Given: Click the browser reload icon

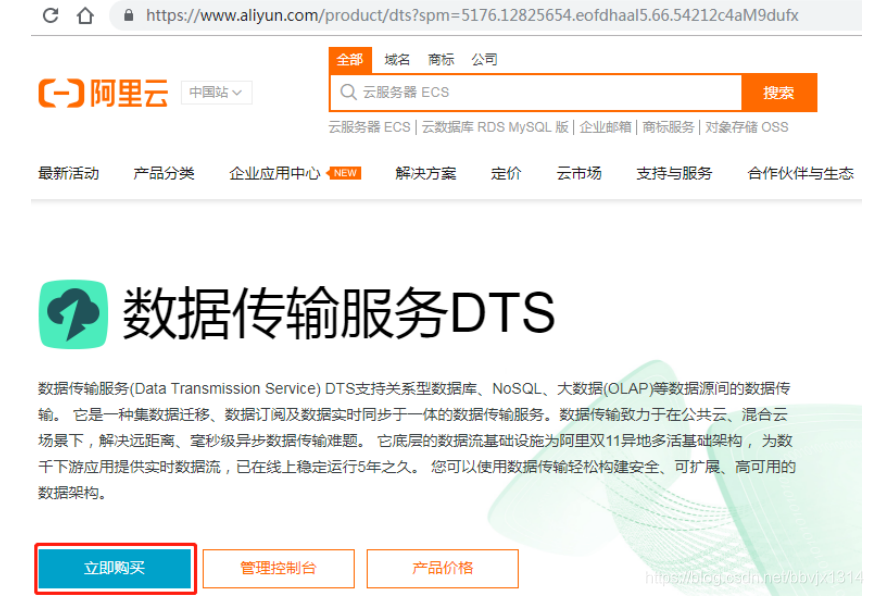Looking at the screenshot, I should [x=51, y=15].
